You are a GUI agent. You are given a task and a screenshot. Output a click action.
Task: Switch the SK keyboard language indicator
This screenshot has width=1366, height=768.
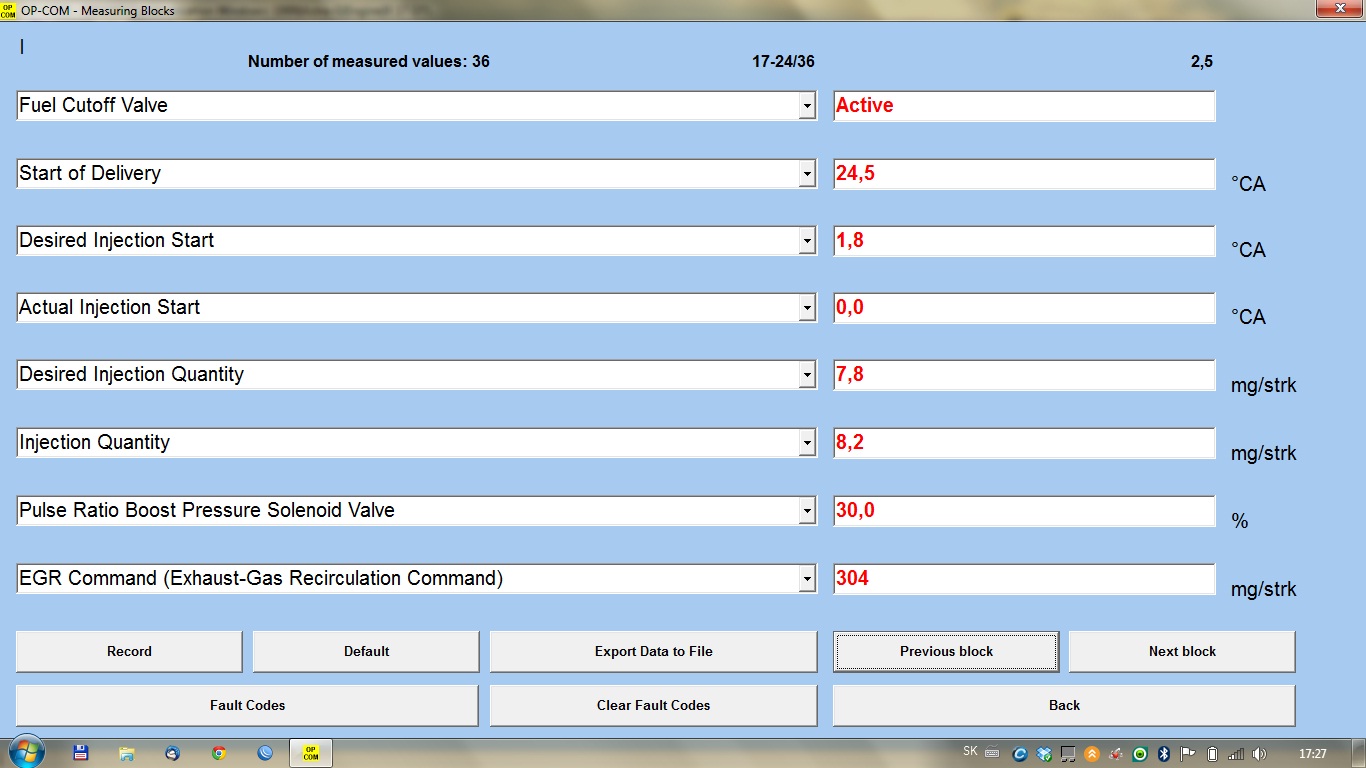coord(970,751)
